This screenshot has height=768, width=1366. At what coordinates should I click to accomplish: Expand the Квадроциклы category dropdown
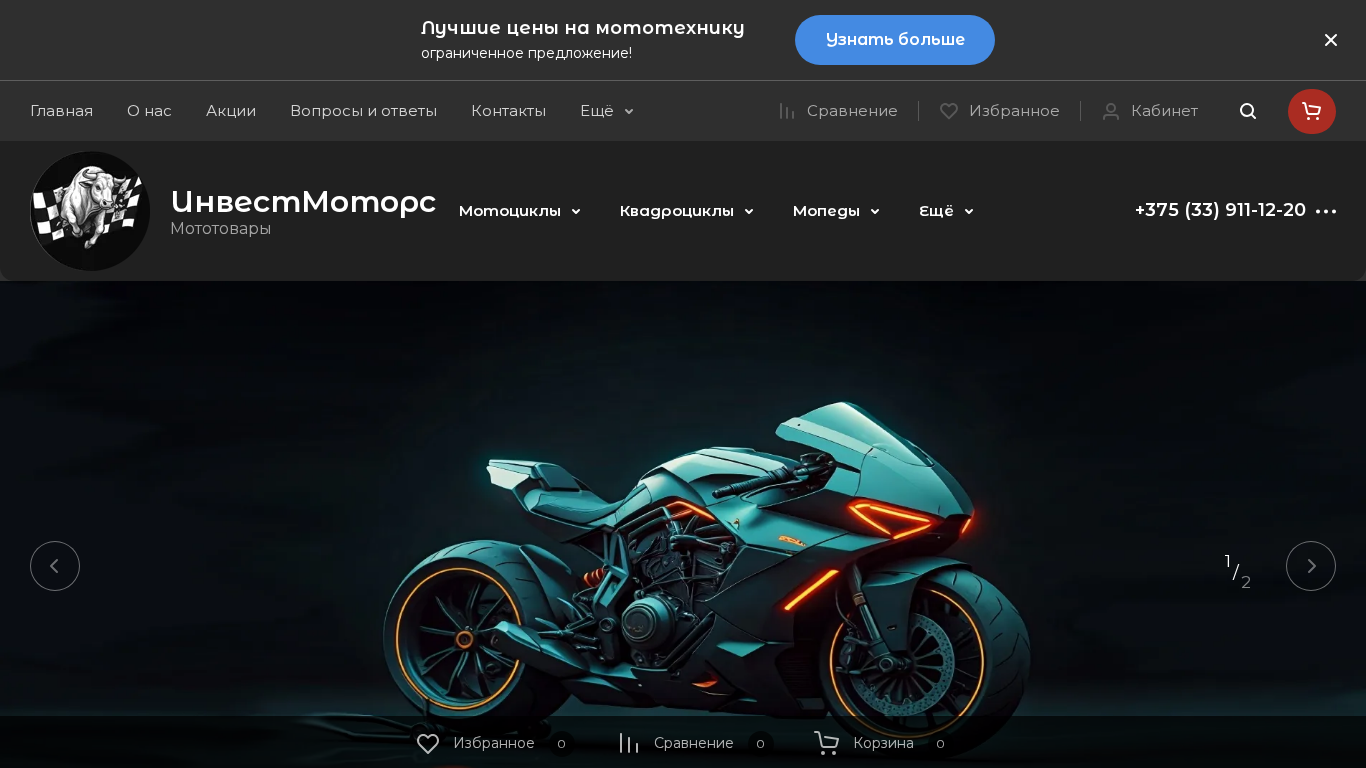pos(687,211)
